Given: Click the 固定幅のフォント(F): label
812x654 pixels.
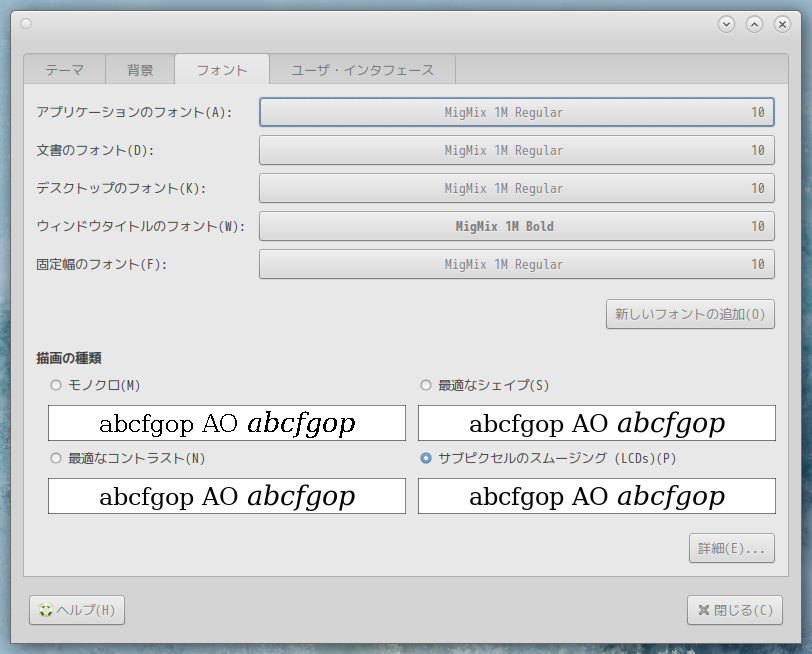Looking at the screenshot, I should [x=102, y=264].
